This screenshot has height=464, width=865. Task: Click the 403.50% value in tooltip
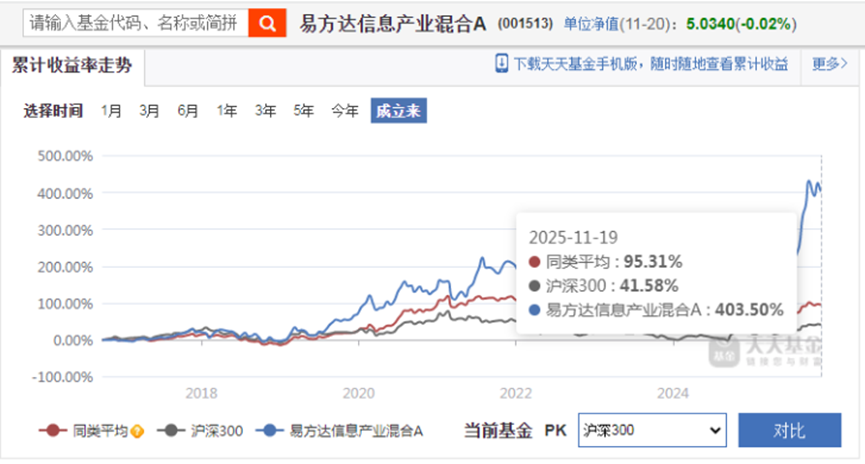pos(749,310)
